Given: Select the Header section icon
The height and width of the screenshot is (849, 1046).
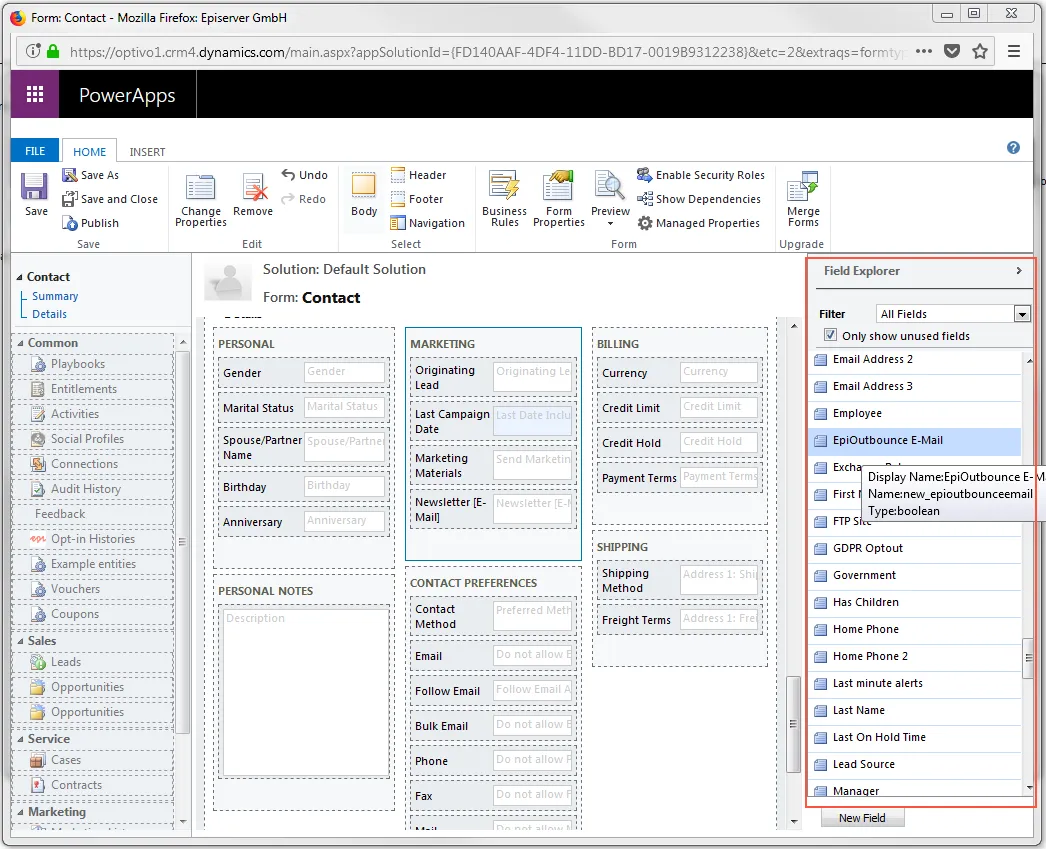Looking at the screenshot, I should coord(398,175).
